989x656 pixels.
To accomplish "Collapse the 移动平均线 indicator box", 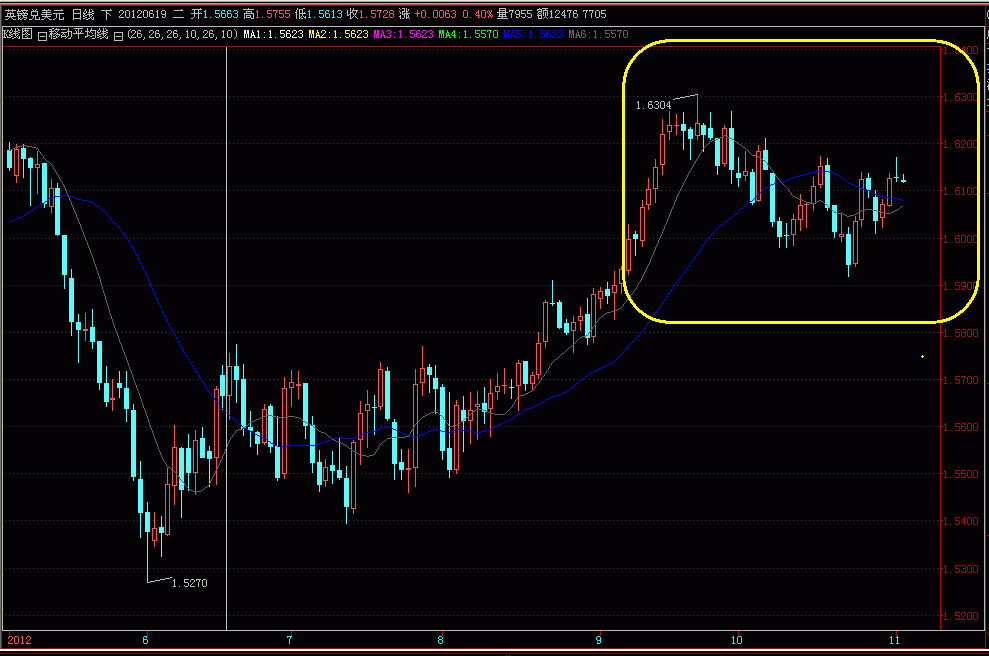I will (42, 36).
